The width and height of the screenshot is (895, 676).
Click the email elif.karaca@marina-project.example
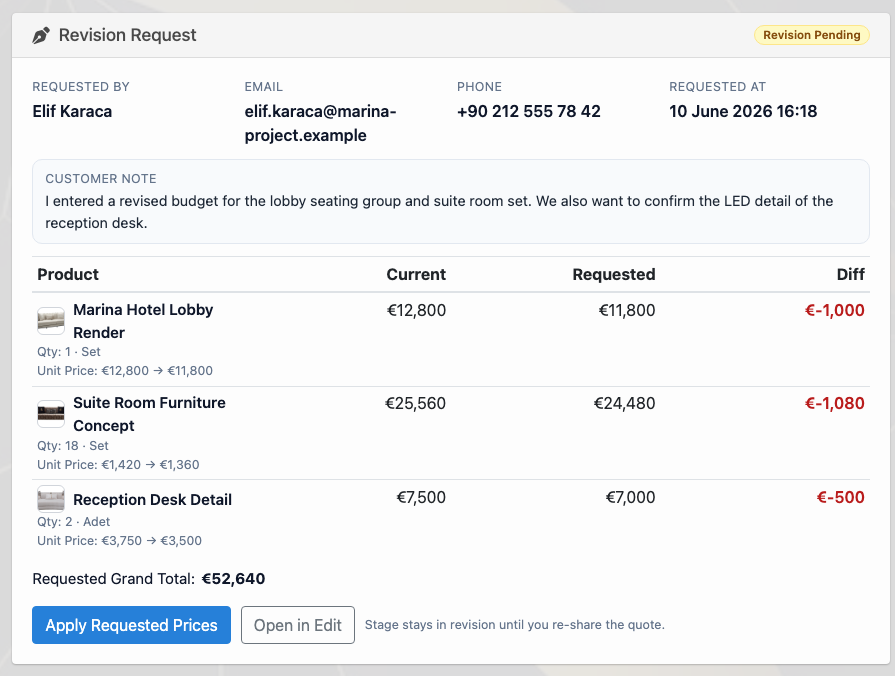pos(320,123)
